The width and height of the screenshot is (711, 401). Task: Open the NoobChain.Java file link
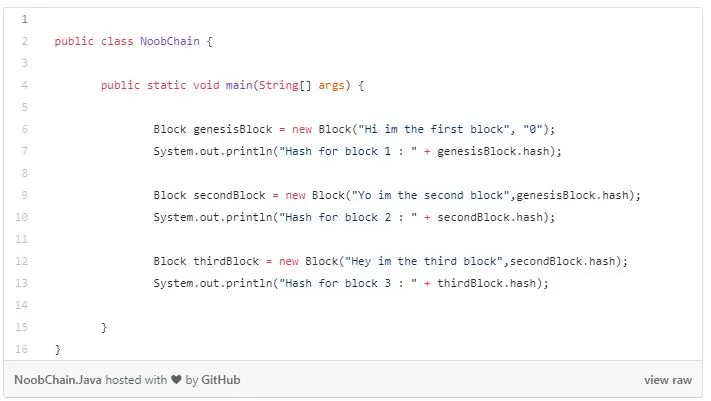[x=58, y=380]
